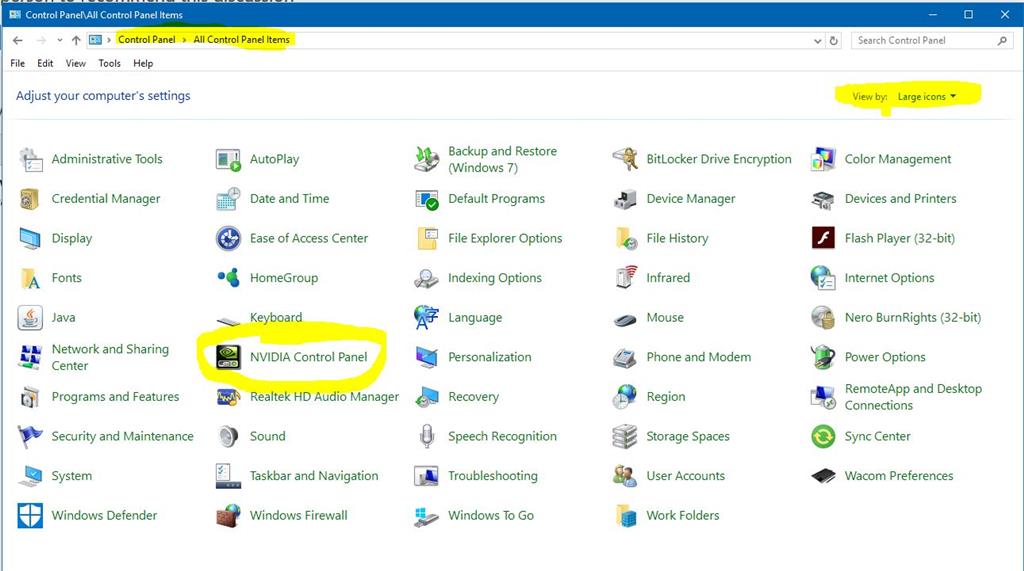This screenshot has height=571, width=1024.
Task: Click the Region globe clock icon
Action: (x=625, y=397)
